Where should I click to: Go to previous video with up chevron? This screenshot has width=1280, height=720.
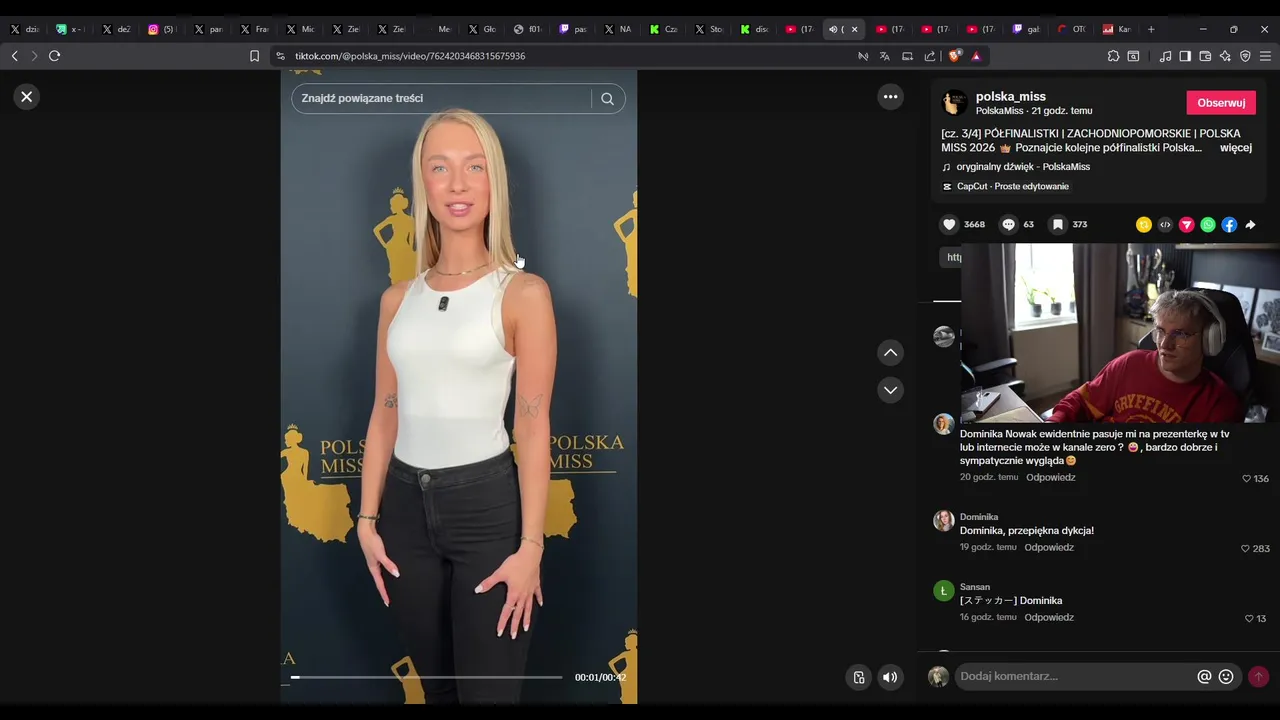(890, 353)
